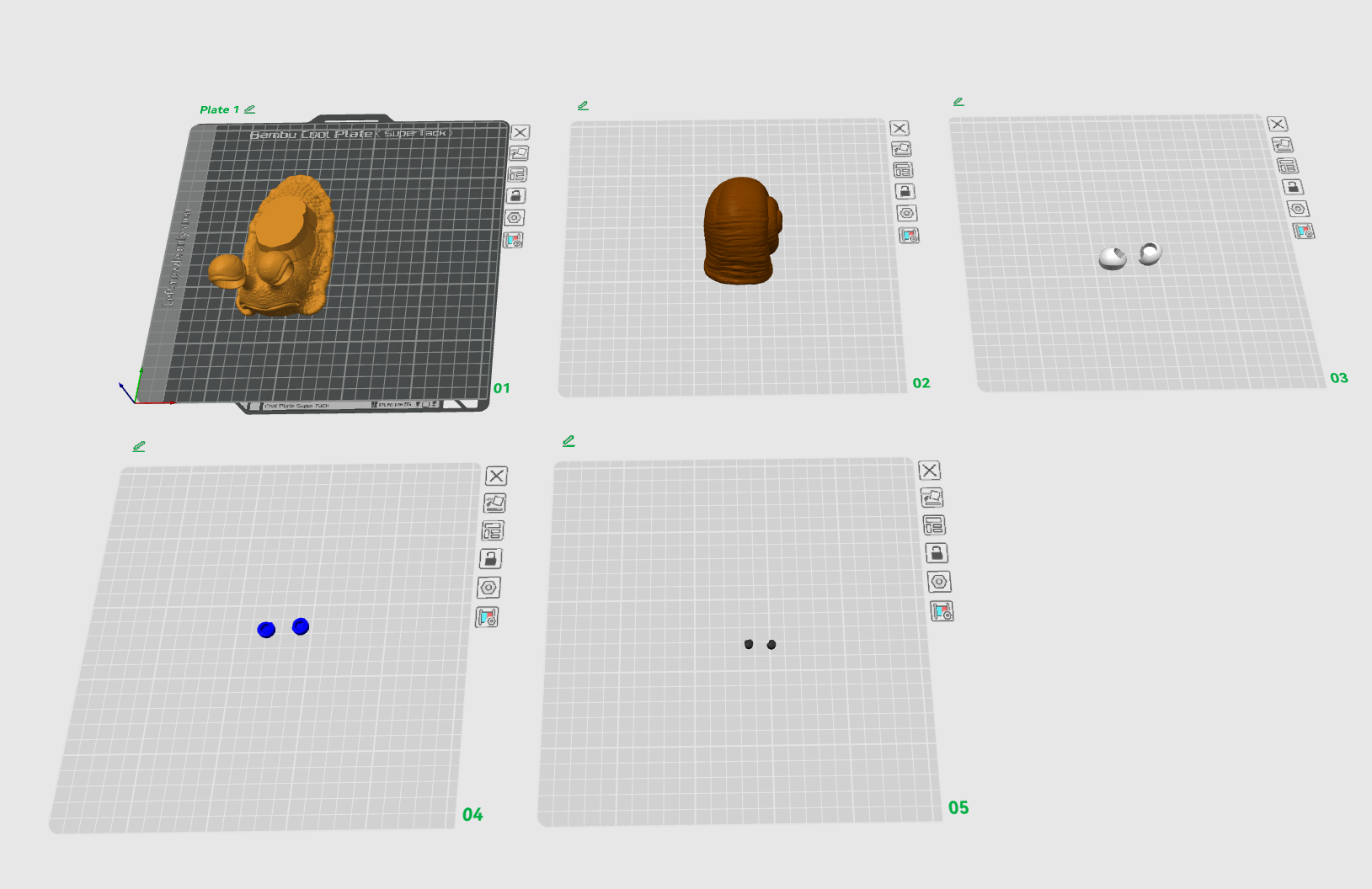Open plate 03 settings hexagon icon
The height and width of the screenshot is (889, 1372).
pos(1298,209)
